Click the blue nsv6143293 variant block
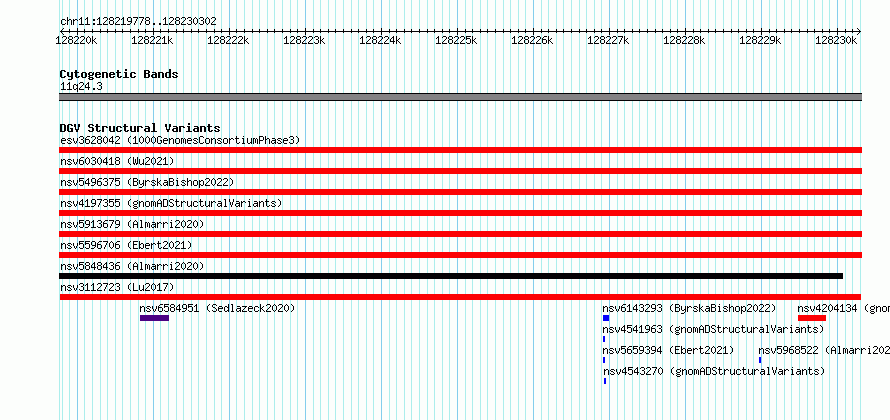 [x=606, y=318]
